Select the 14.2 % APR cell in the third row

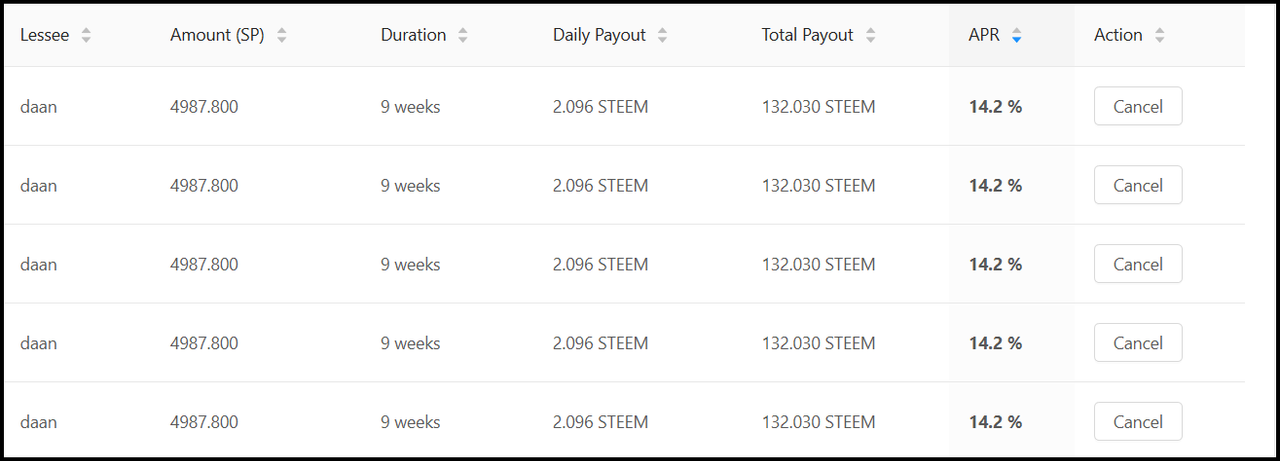click(996, 264)
